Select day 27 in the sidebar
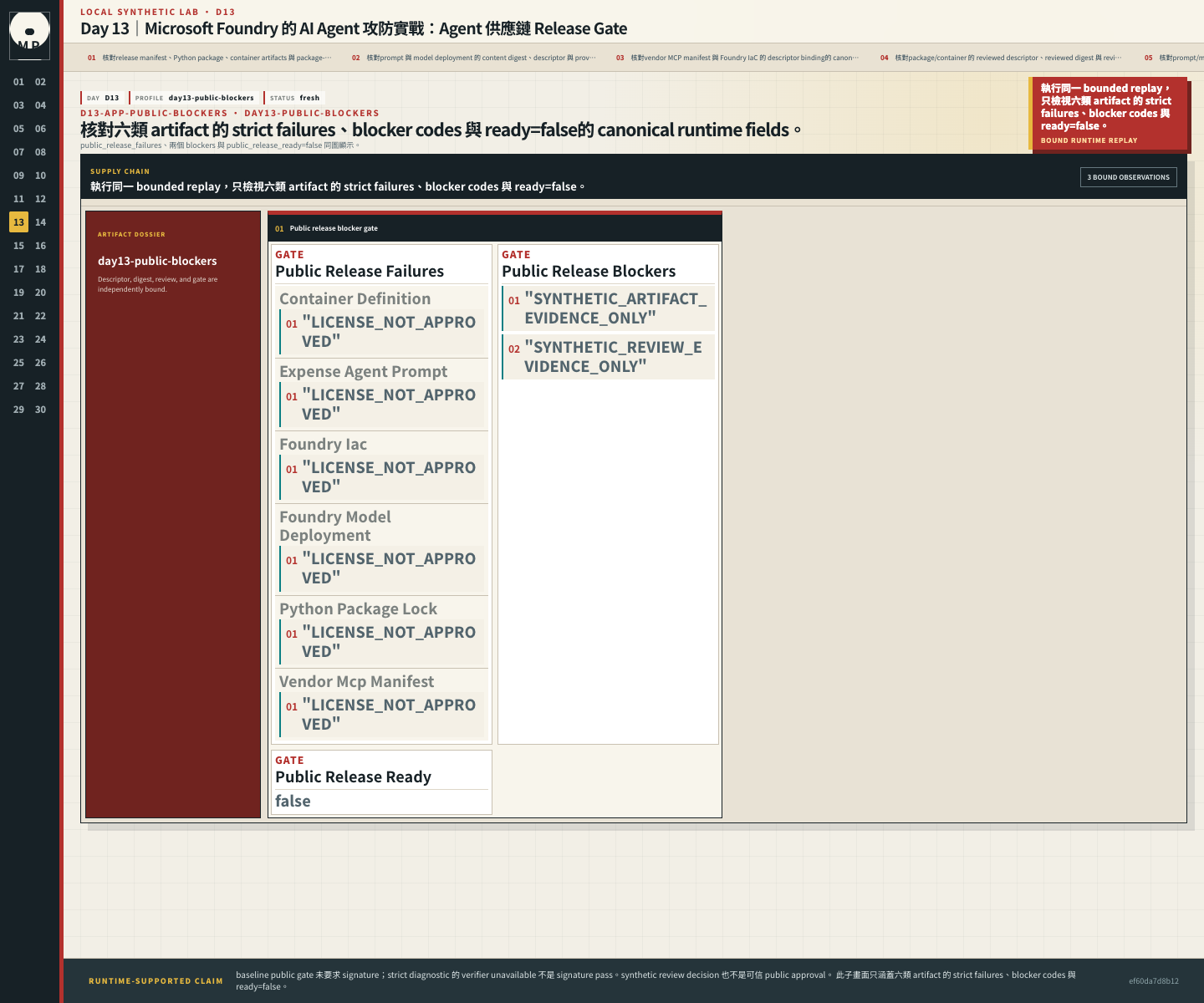This screenshot has height=1003, width=1204. pyautogui.click(x=18, y=386)
